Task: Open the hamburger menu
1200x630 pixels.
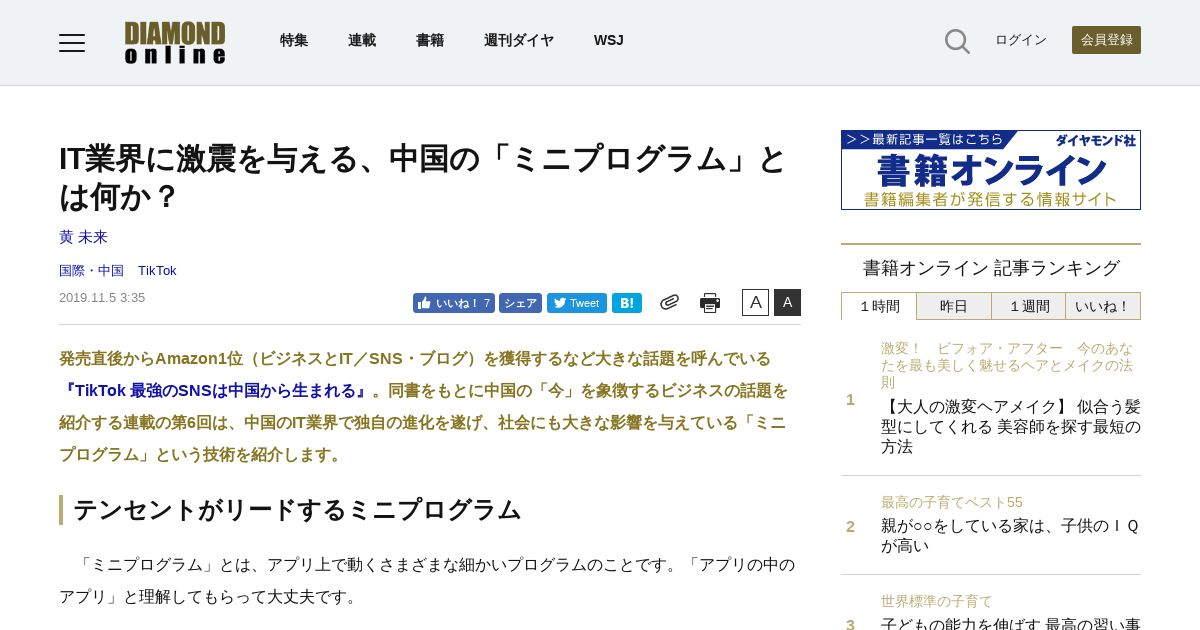Action: point(72,42)
